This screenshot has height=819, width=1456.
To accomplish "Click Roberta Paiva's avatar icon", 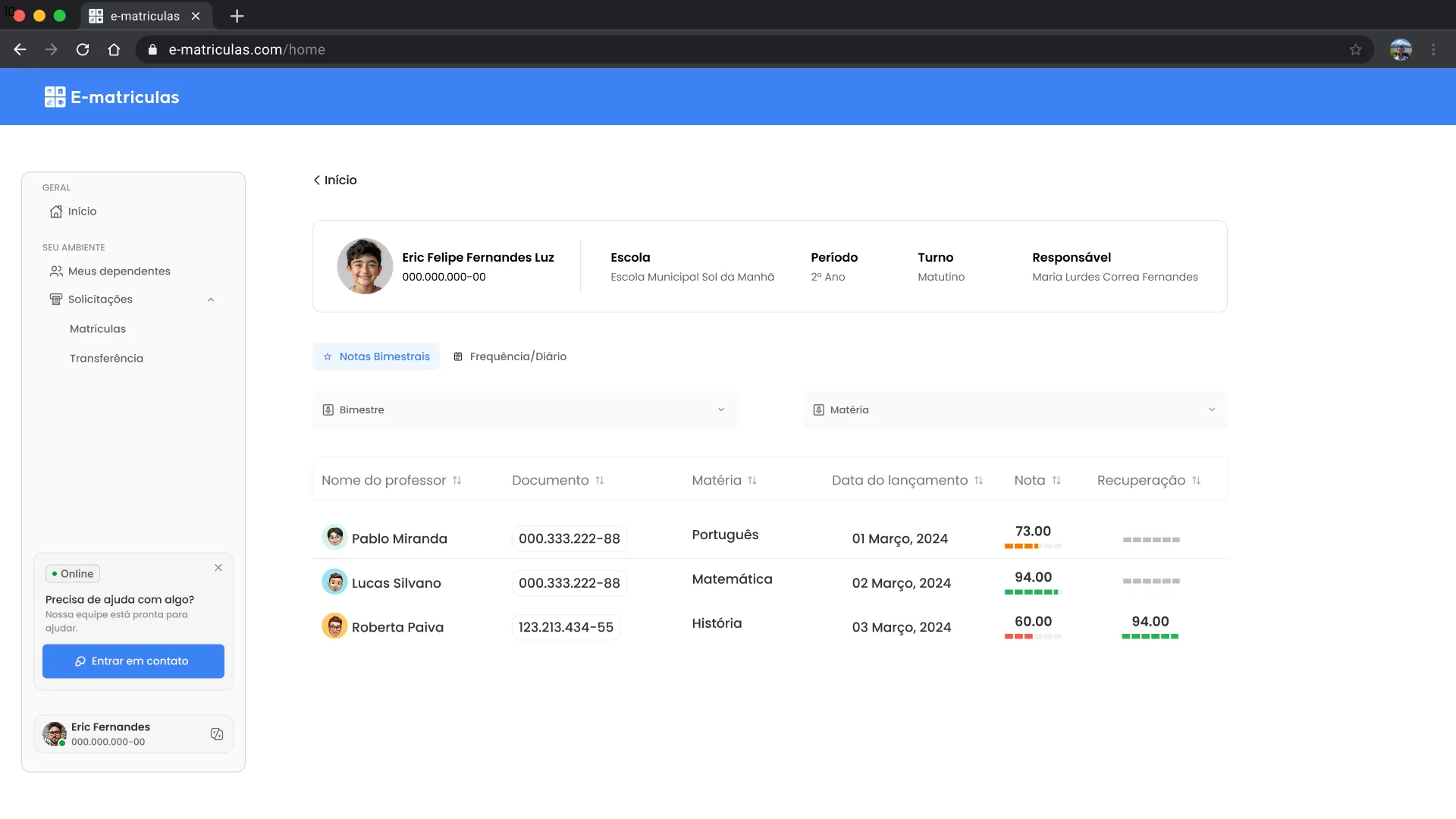I will click(334, 626).
